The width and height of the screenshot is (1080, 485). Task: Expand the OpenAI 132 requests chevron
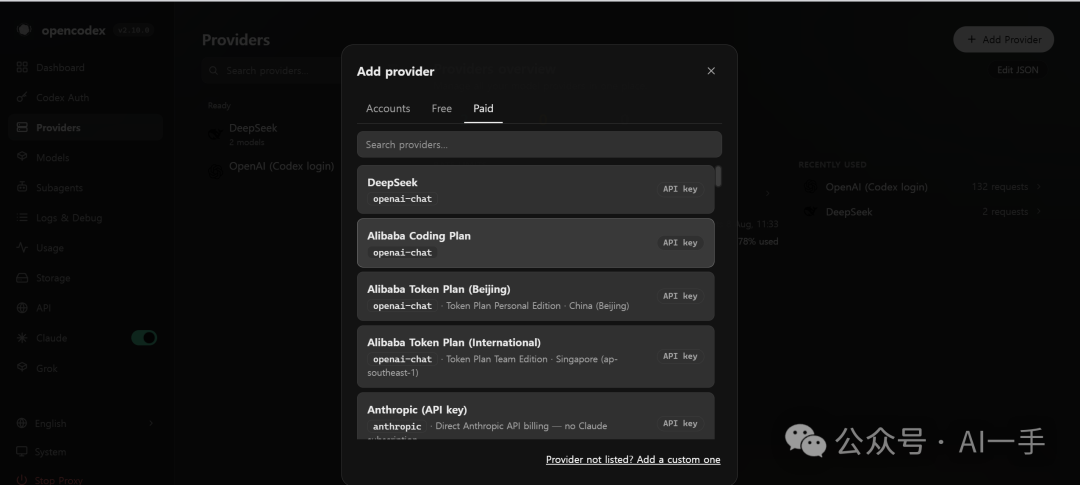[1039, 187]
